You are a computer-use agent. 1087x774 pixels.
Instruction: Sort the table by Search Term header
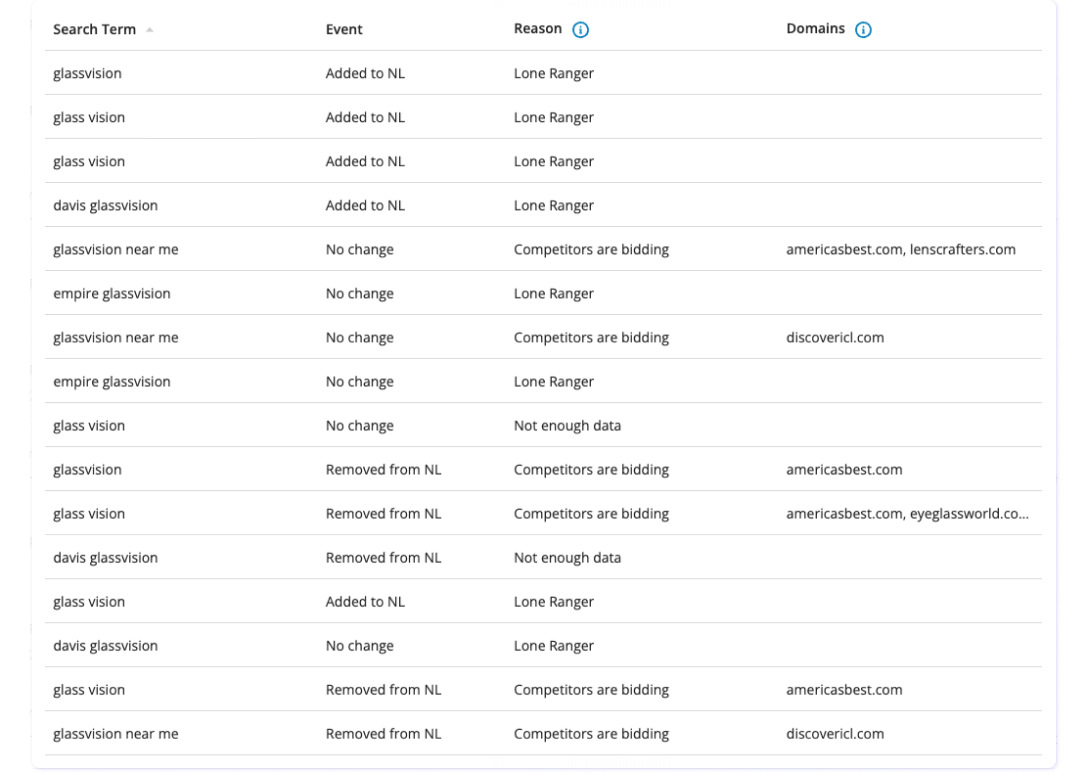pyautogui.click(x=94, y=29)
